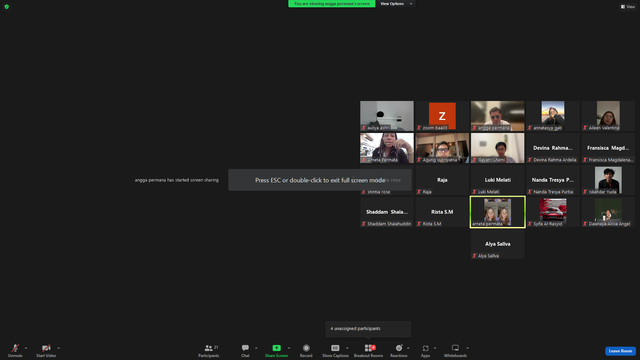Click muted mic icon on Syifa Al-Rasyid's tile
Image resolution: width=640 pixels, height=360 pixels.
[x=530, y=224]
